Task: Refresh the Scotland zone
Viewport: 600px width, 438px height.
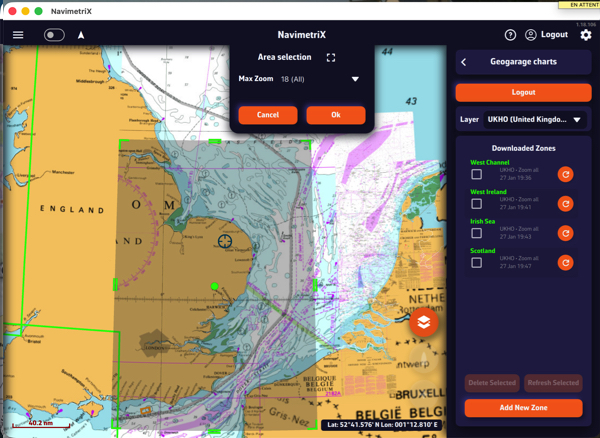Action: [565, 263]
